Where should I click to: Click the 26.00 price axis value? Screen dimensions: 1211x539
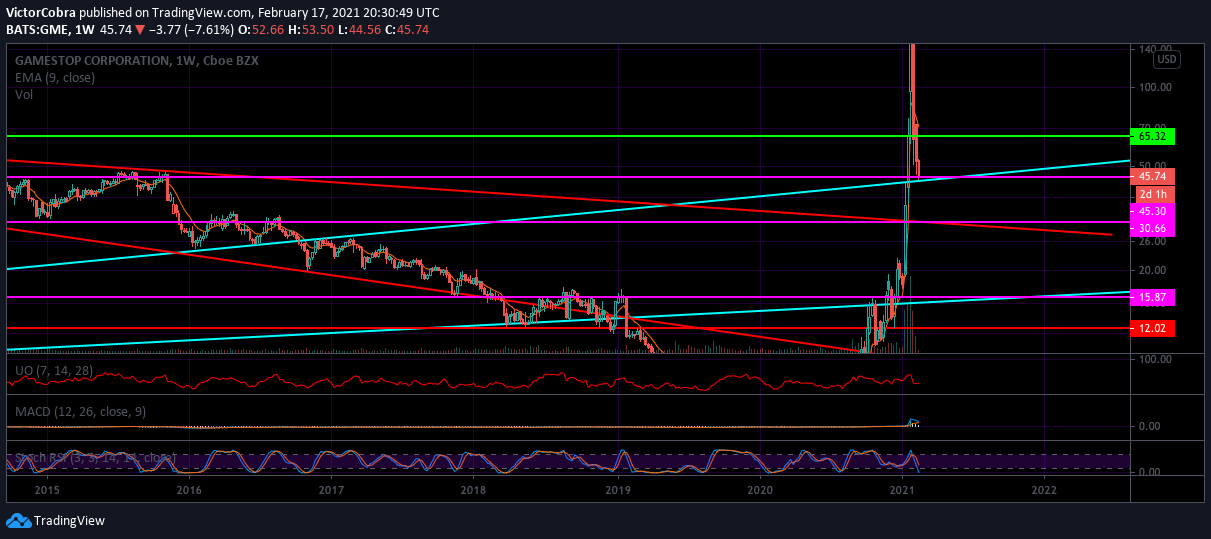coord(1153,241)
